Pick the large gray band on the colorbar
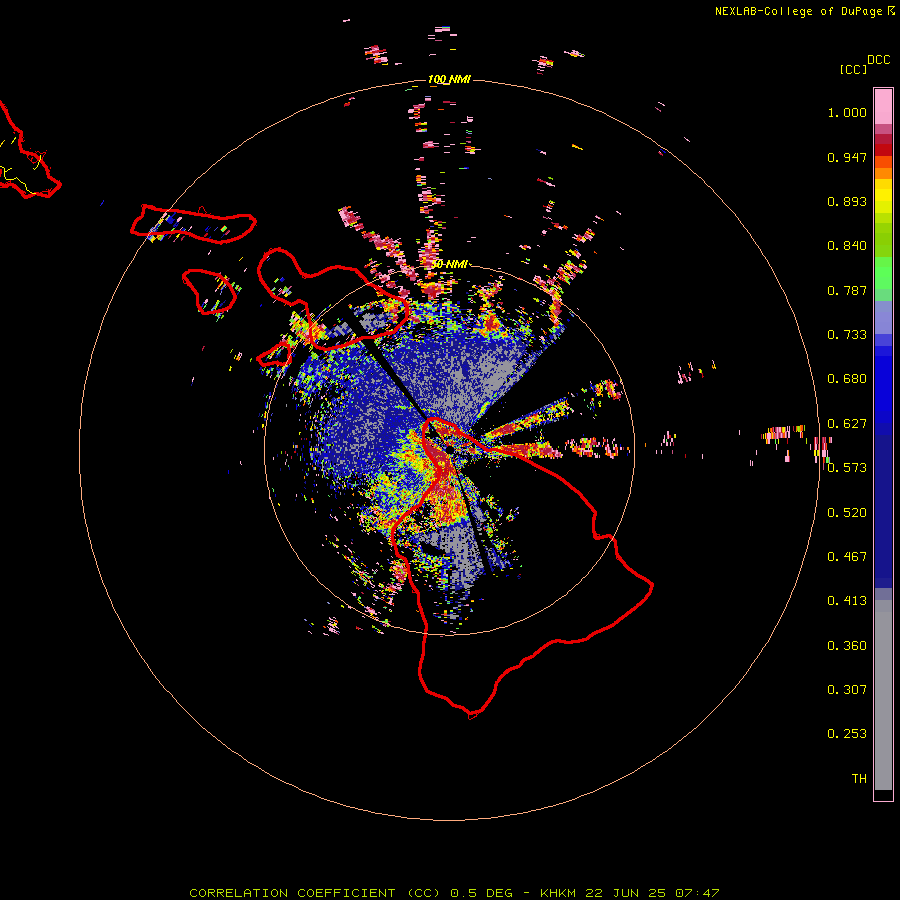The image size is (900, 900). tap(883, 695)
